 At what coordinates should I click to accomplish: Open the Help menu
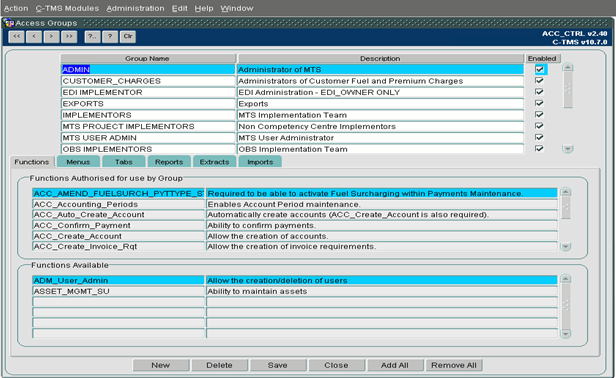[204, 8]
